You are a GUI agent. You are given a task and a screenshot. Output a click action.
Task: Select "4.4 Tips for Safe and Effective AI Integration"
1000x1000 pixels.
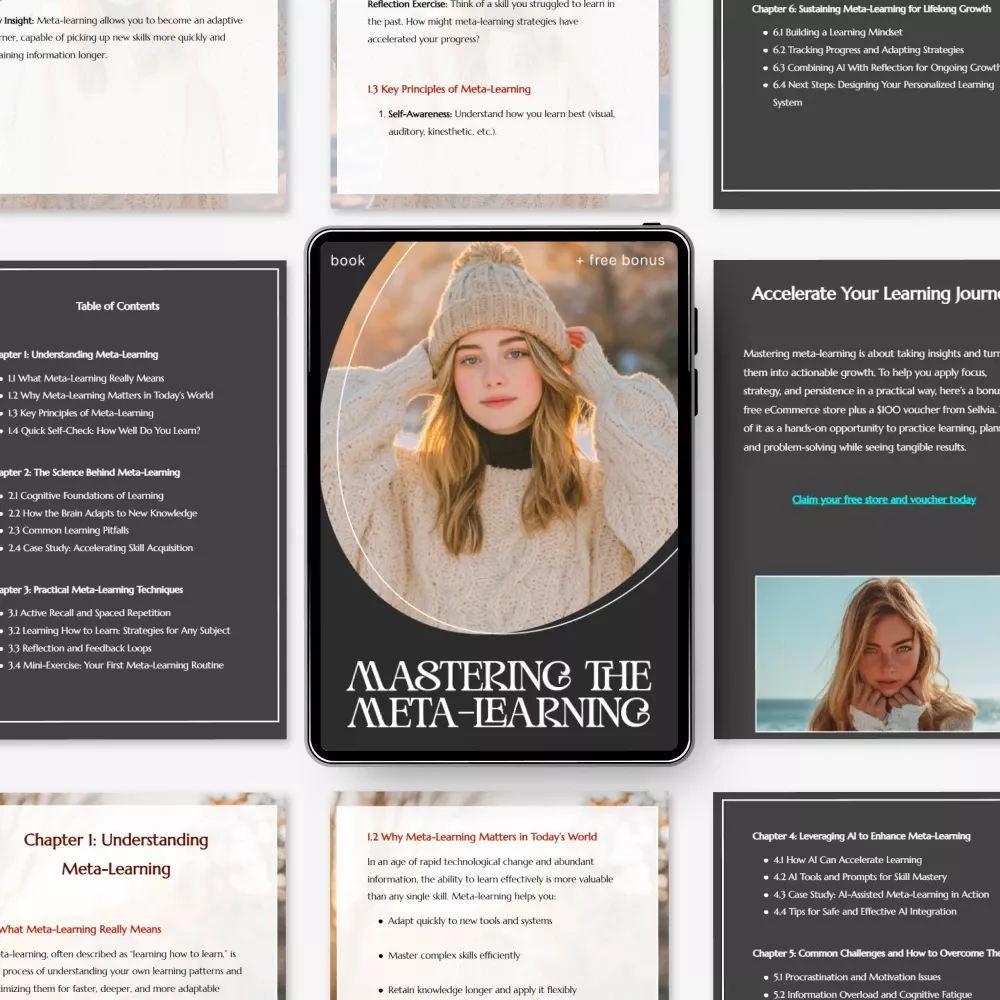click(864, 912)
